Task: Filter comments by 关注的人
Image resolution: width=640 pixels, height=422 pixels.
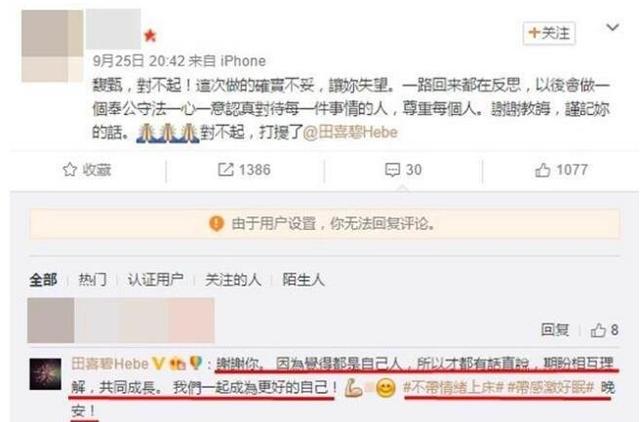Action: tap(233, 280)
